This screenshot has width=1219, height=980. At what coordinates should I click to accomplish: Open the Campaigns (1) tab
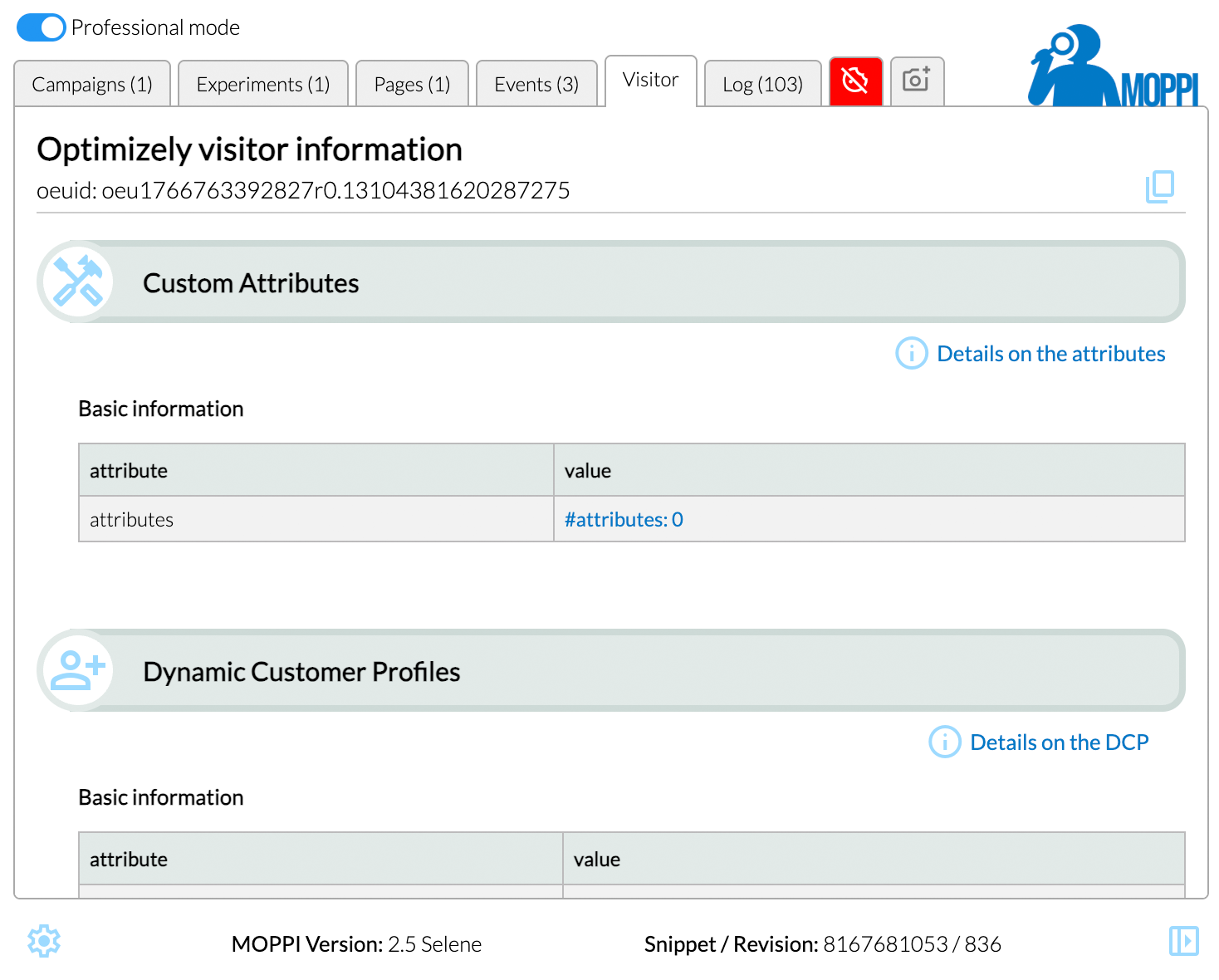[92, 84]
